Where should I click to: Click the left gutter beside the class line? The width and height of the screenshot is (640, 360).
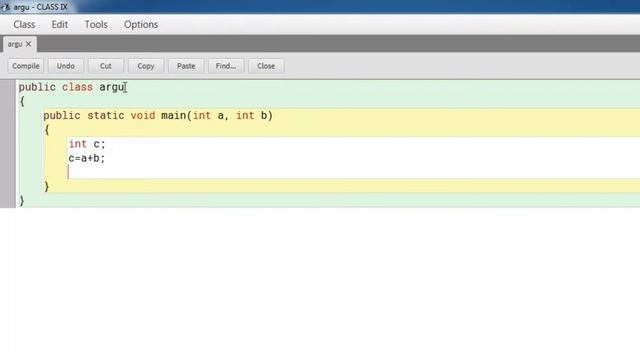8,87
